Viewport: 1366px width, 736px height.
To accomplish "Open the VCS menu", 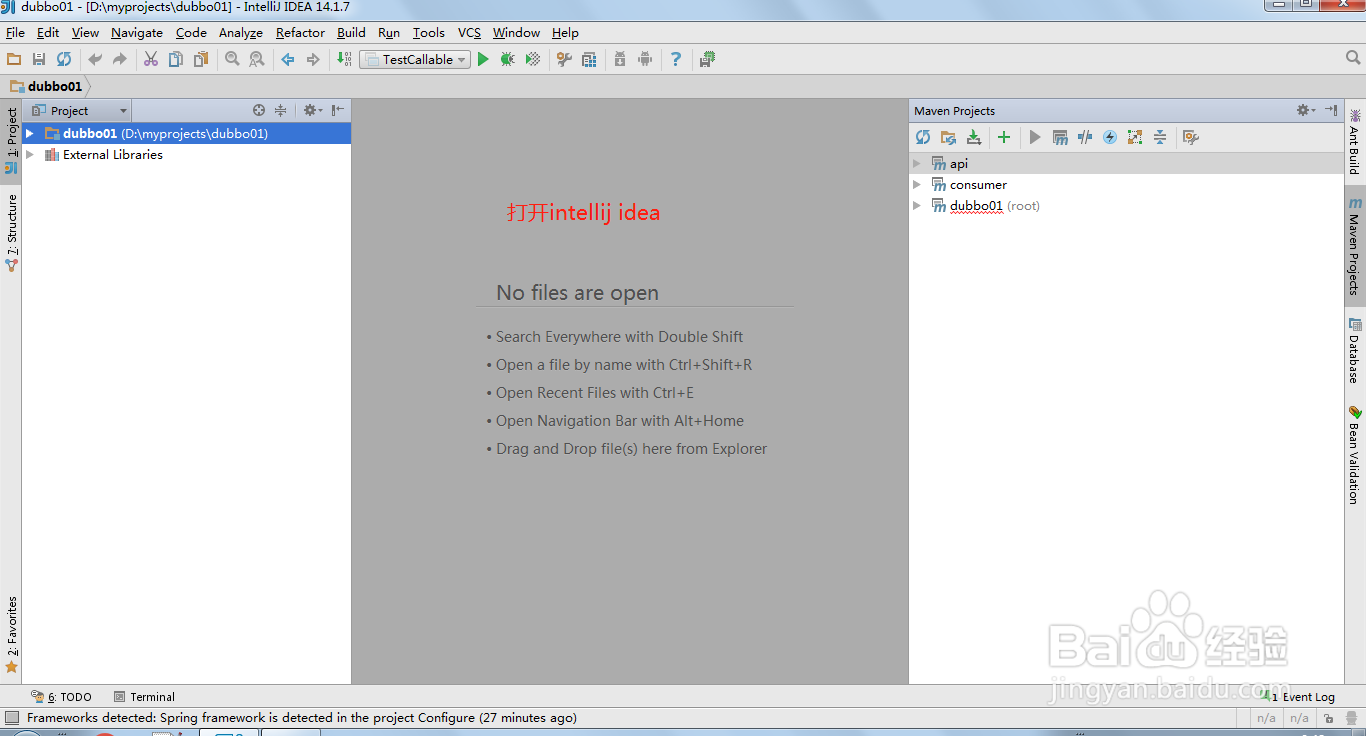I will [469, 32].
